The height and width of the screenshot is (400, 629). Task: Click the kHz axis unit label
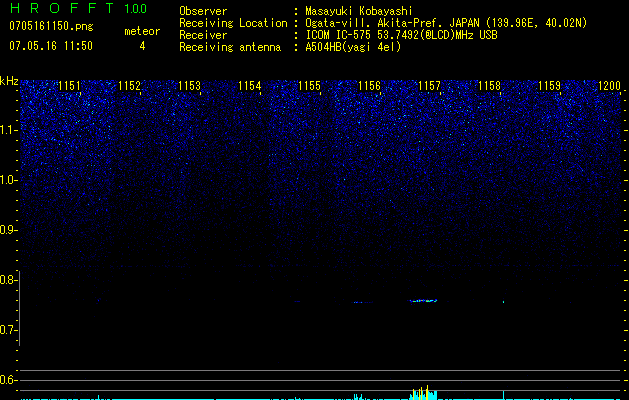(9, 81)
